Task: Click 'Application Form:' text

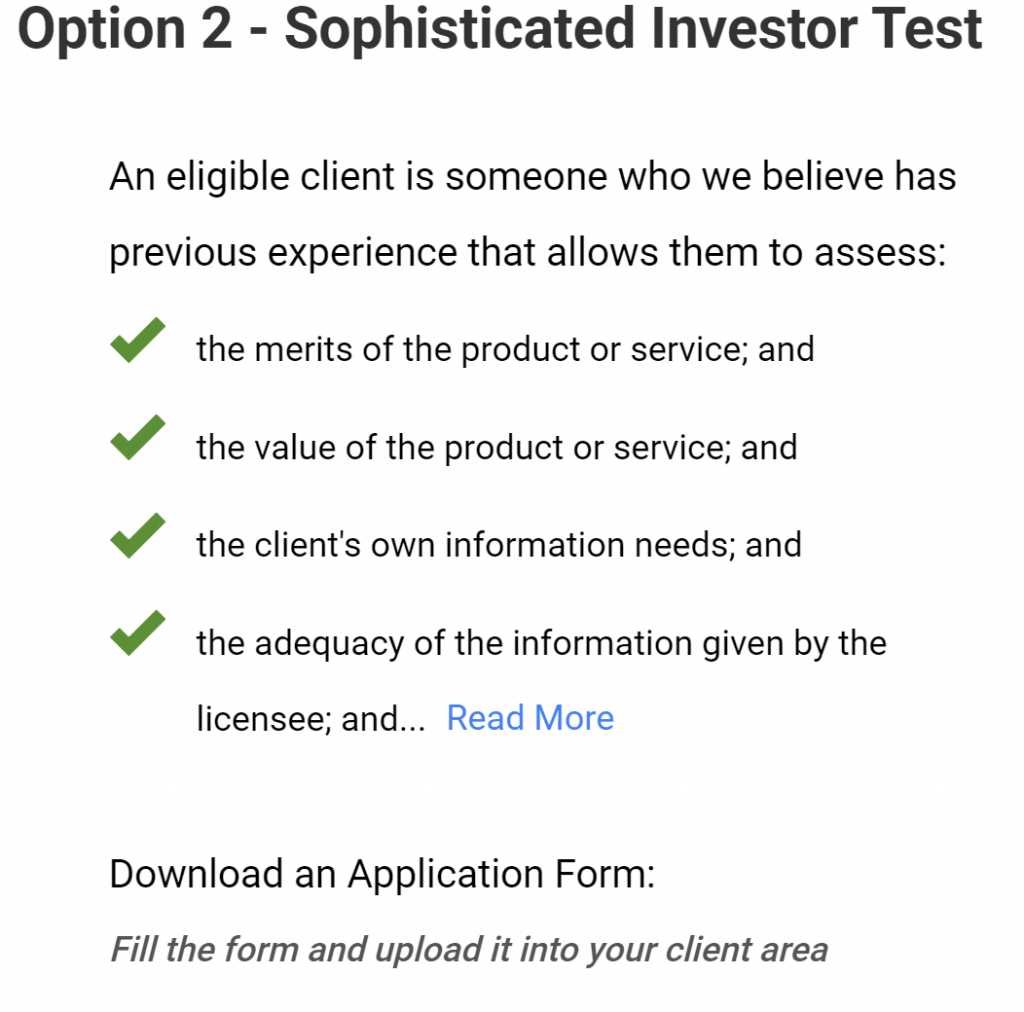Action: click(501, 874)
